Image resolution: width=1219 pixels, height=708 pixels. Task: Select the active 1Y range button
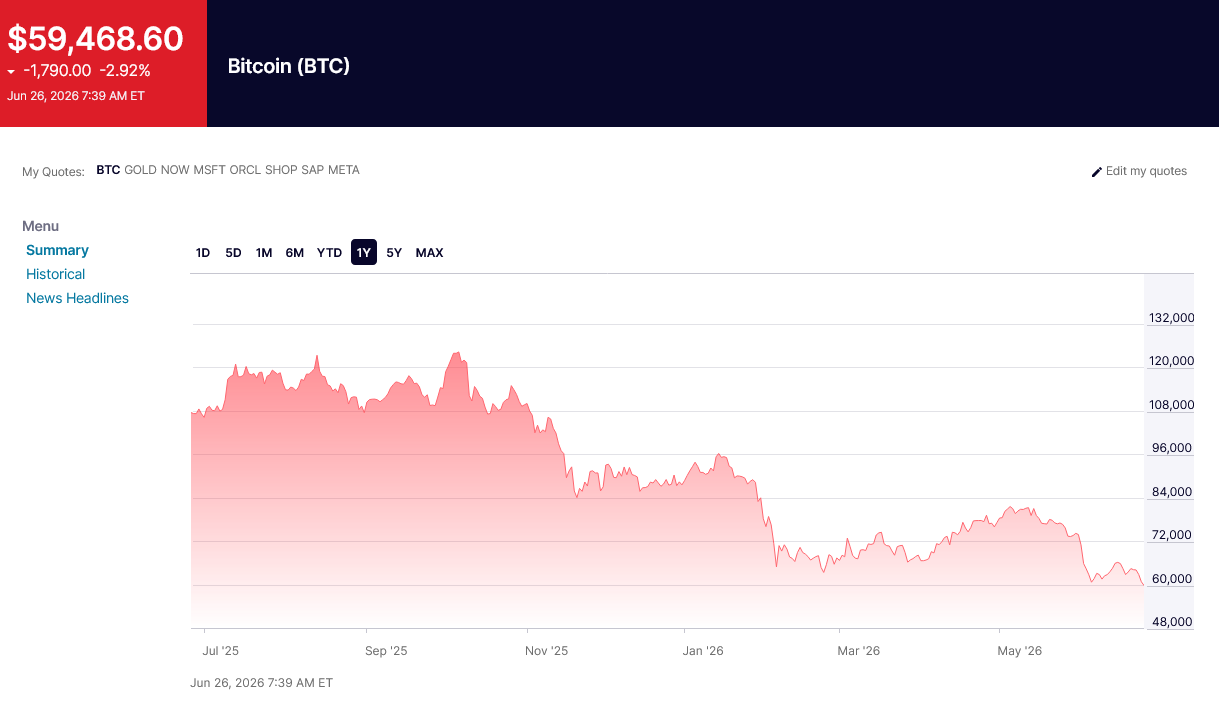[x=364, y=253]
